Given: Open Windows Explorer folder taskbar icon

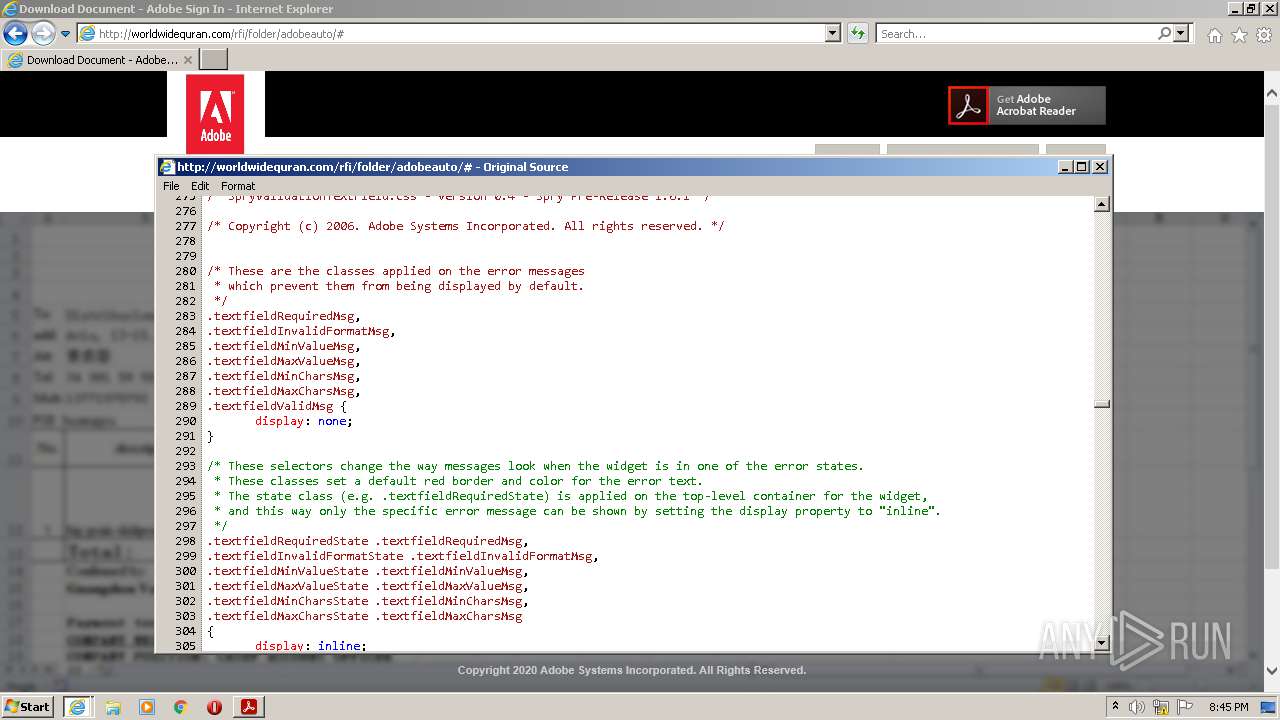Looking at the screenshot, I should click(x=113, y=707).
